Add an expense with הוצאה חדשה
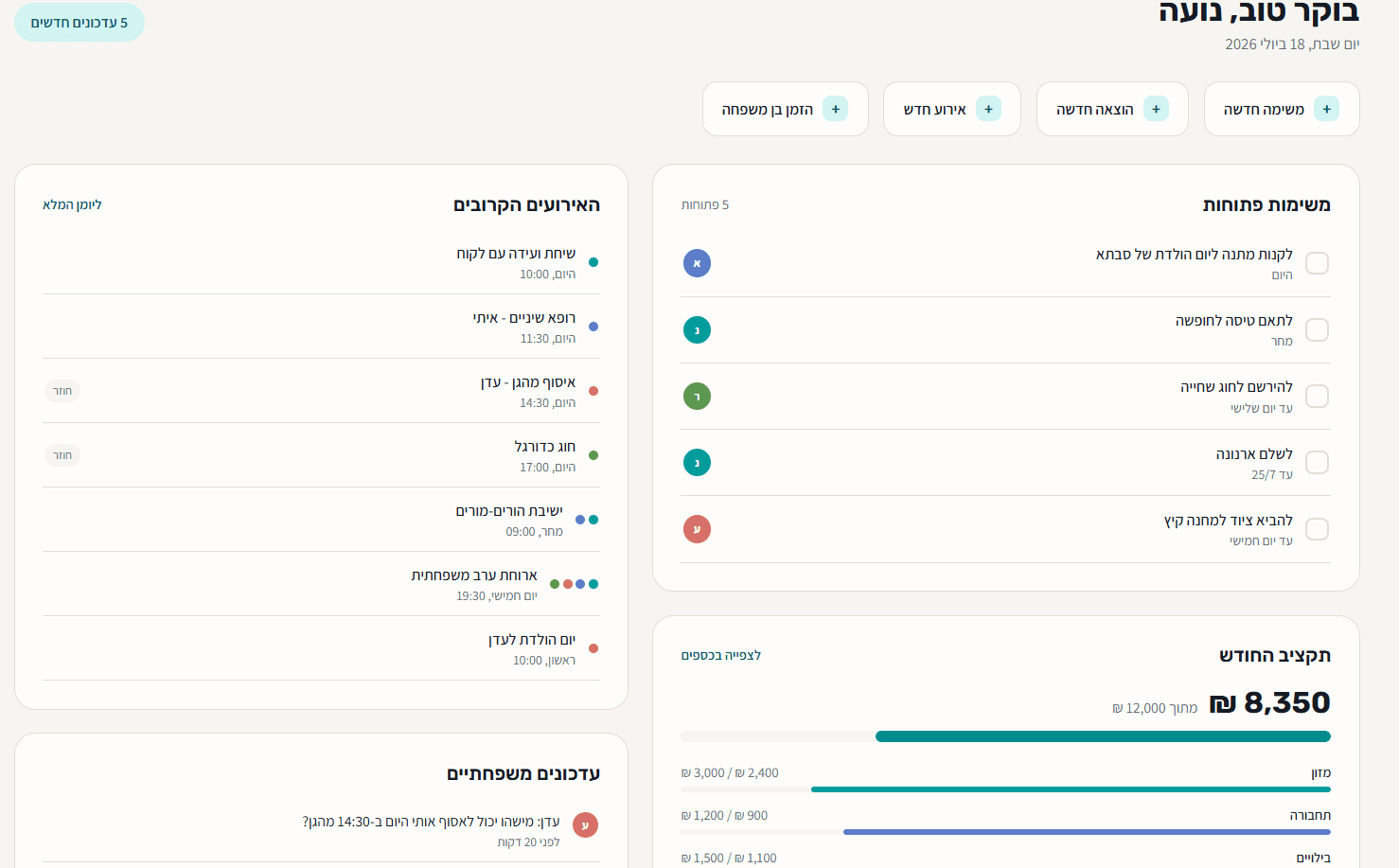Viewport: 1399px width, 868px height. (x=1112, y=109)
